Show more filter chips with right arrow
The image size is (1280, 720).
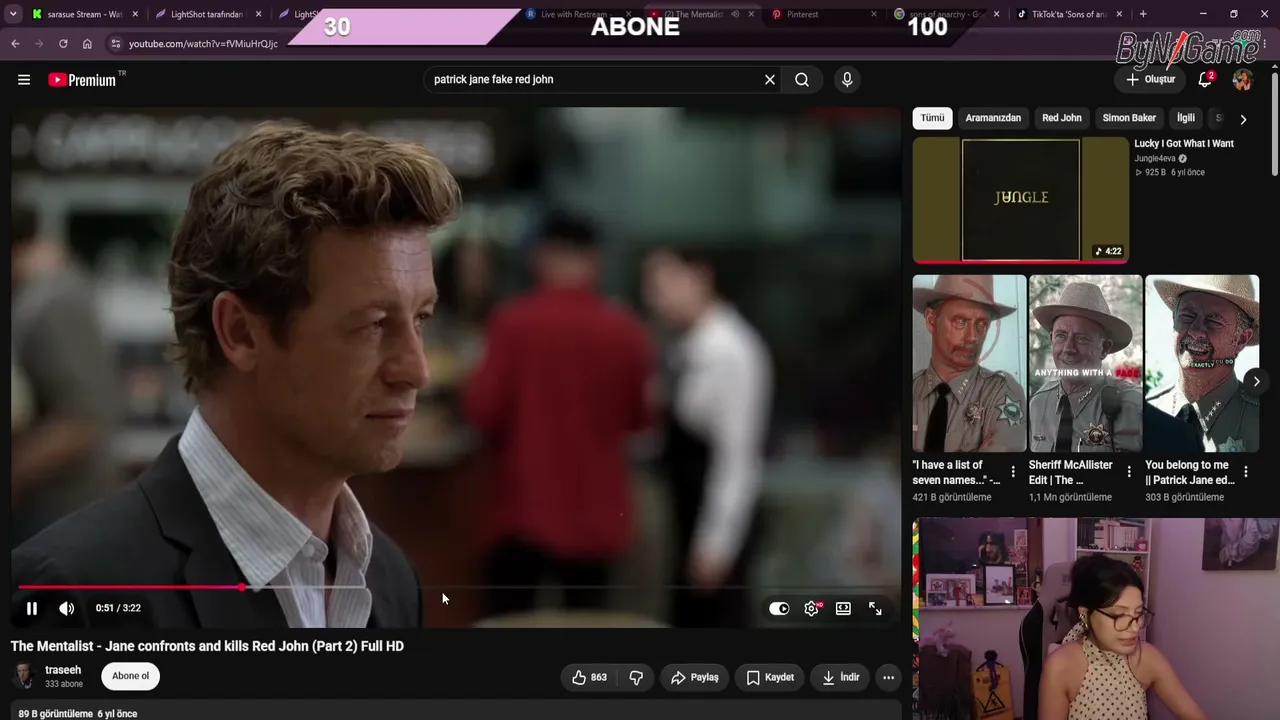[1243, 119]
